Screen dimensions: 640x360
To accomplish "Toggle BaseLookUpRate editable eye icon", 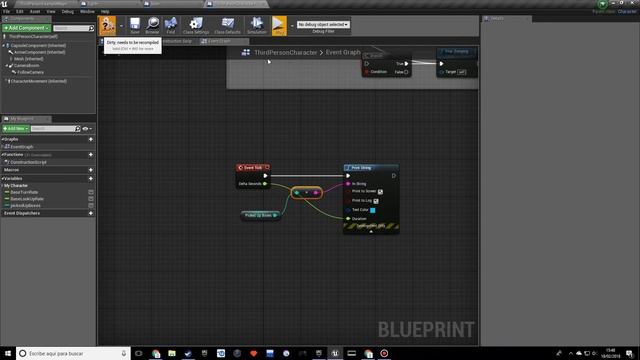I will (x=91, y=199).
